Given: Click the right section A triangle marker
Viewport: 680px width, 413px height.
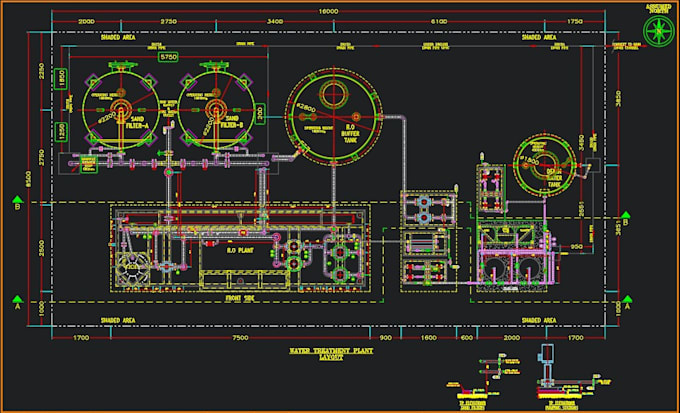Looking at the screenshot, I should click(x=627, y=299).
